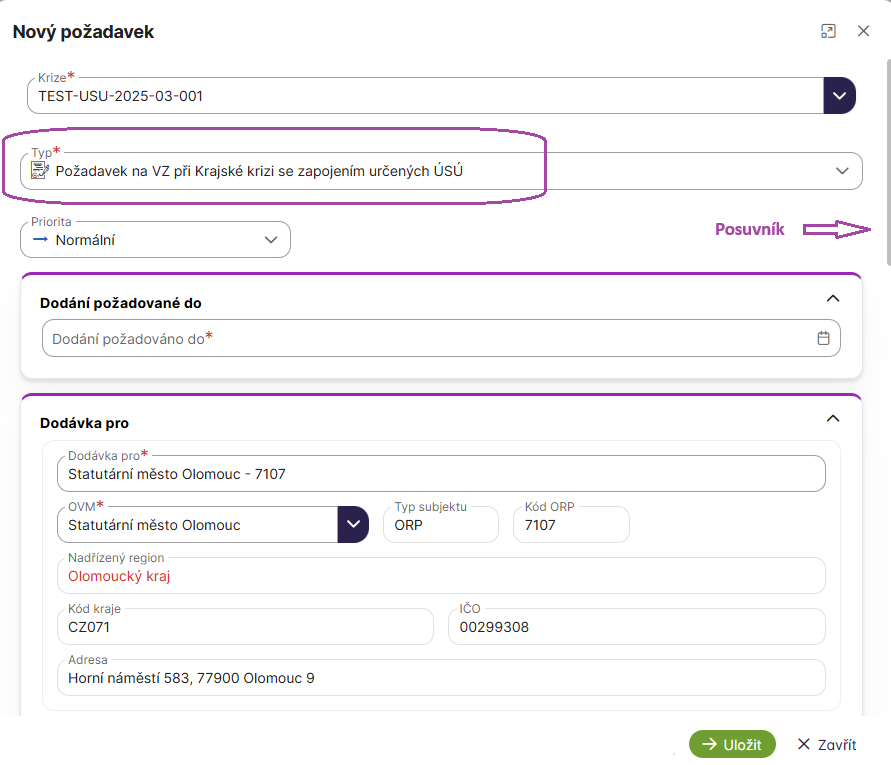Open the OVM dropdown arrow

[353, 524]
